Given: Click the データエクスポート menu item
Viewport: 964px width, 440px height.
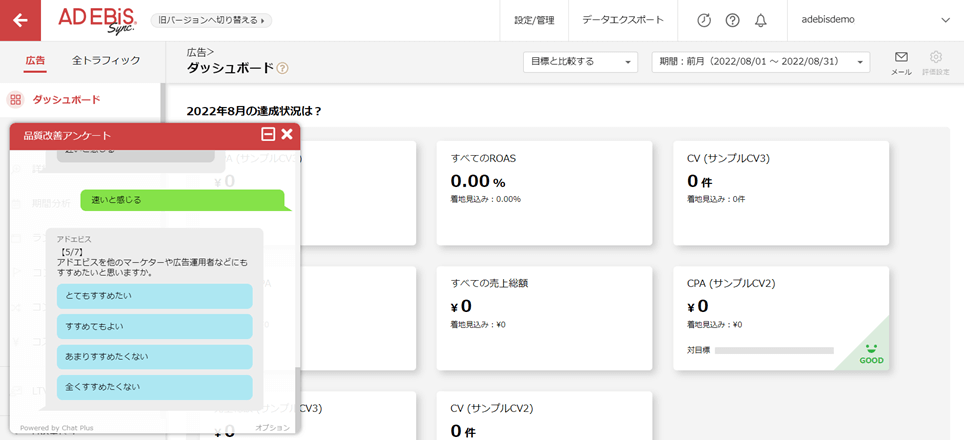Looking at the screenshot, I should pos(622,20).
